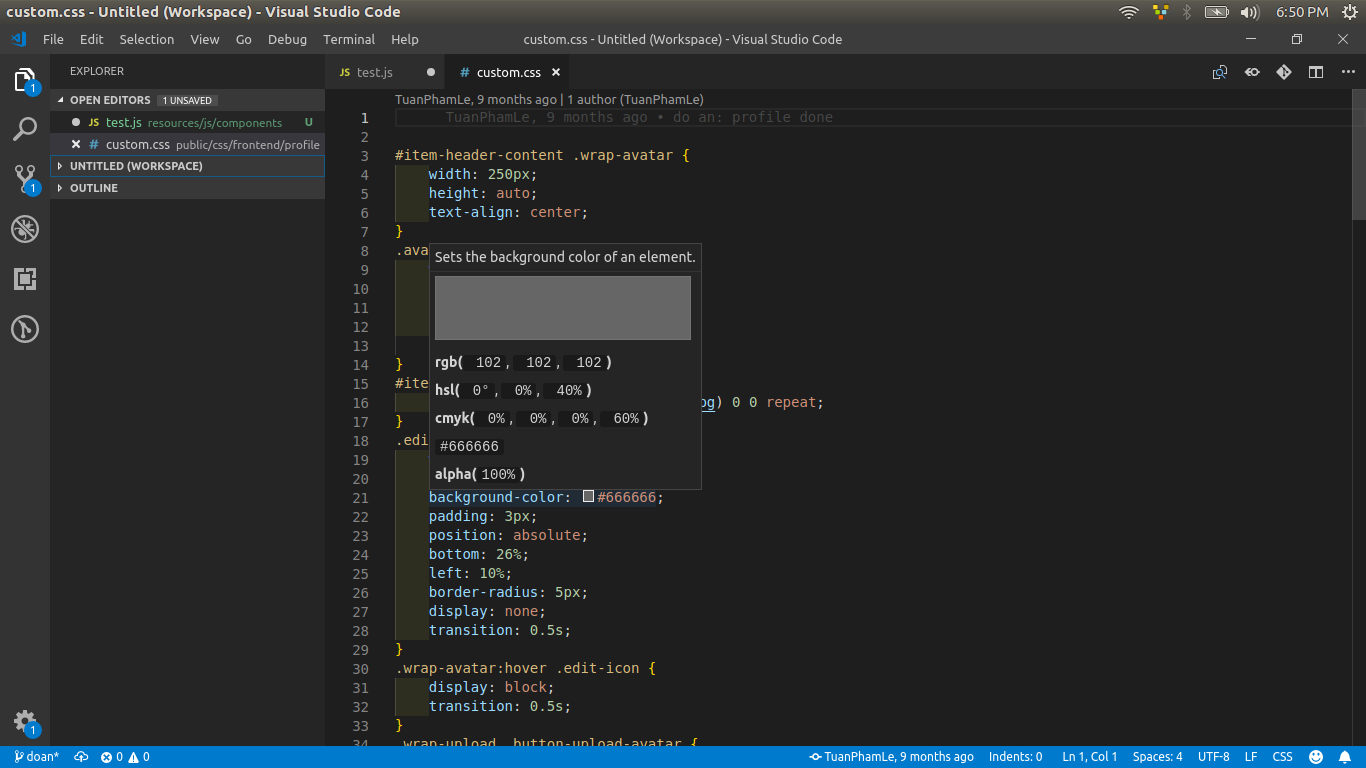
Task: Click the CSS language mode indicator
Action: click(1282, 757)
